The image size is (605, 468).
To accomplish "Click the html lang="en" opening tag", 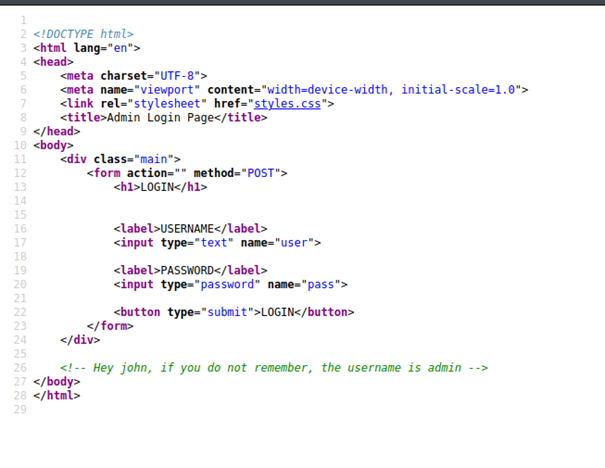I will point(87,48).
